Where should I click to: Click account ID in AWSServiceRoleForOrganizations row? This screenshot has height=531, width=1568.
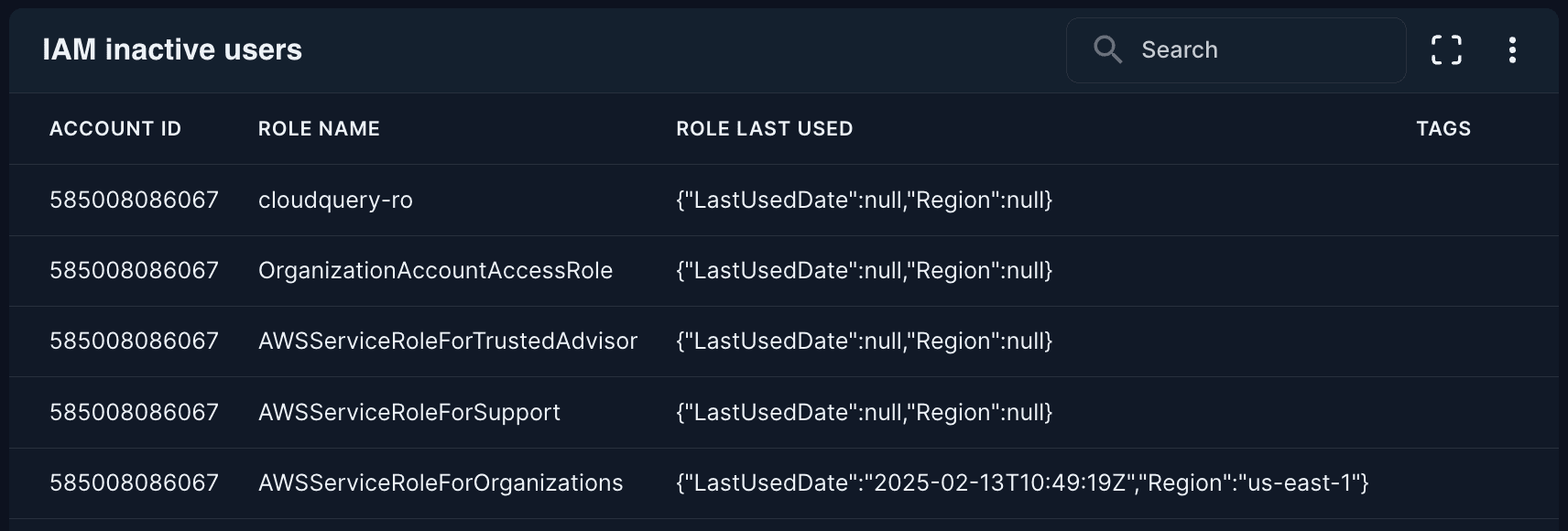coord(134,483)
